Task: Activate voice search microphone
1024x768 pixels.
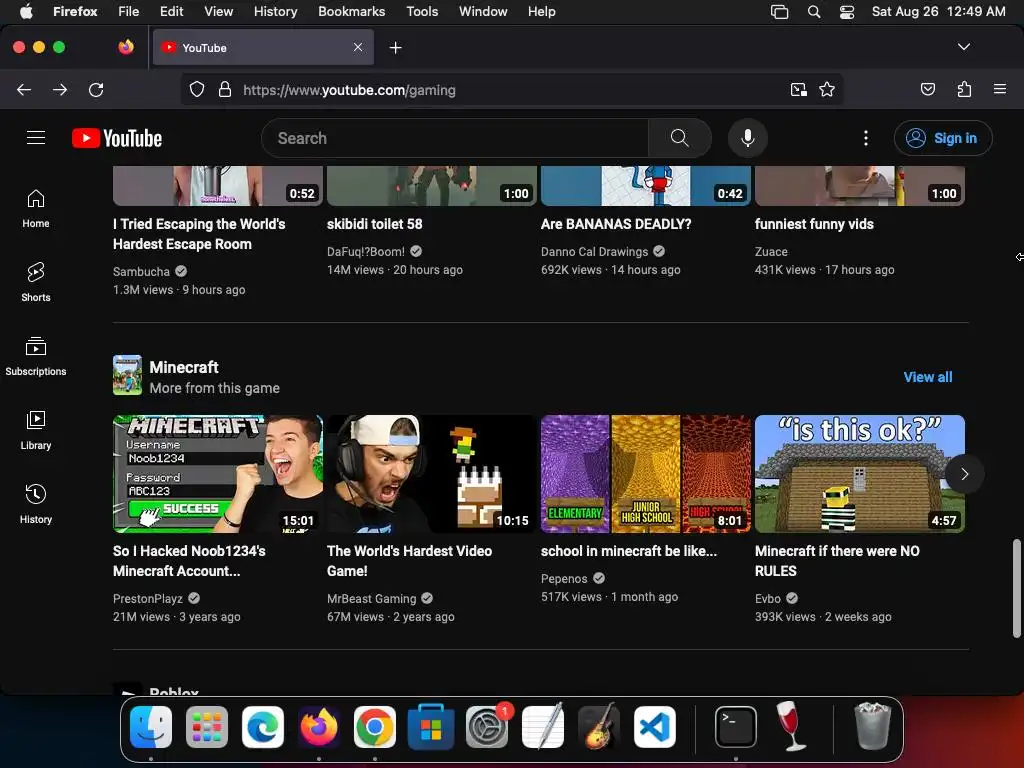Action: click(x=748, y=138)
